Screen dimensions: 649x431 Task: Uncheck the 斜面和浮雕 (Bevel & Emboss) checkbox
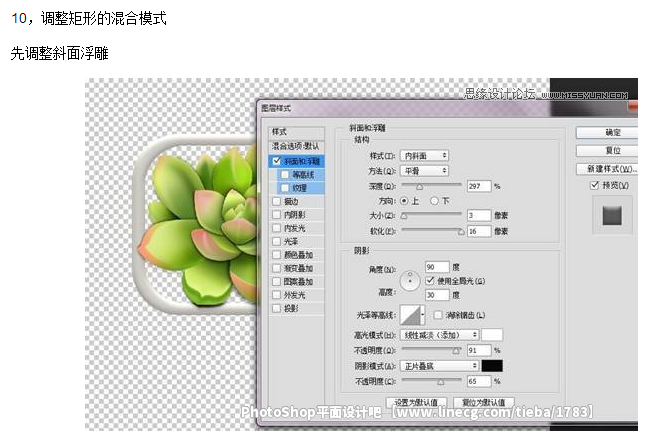coord(276,161)
